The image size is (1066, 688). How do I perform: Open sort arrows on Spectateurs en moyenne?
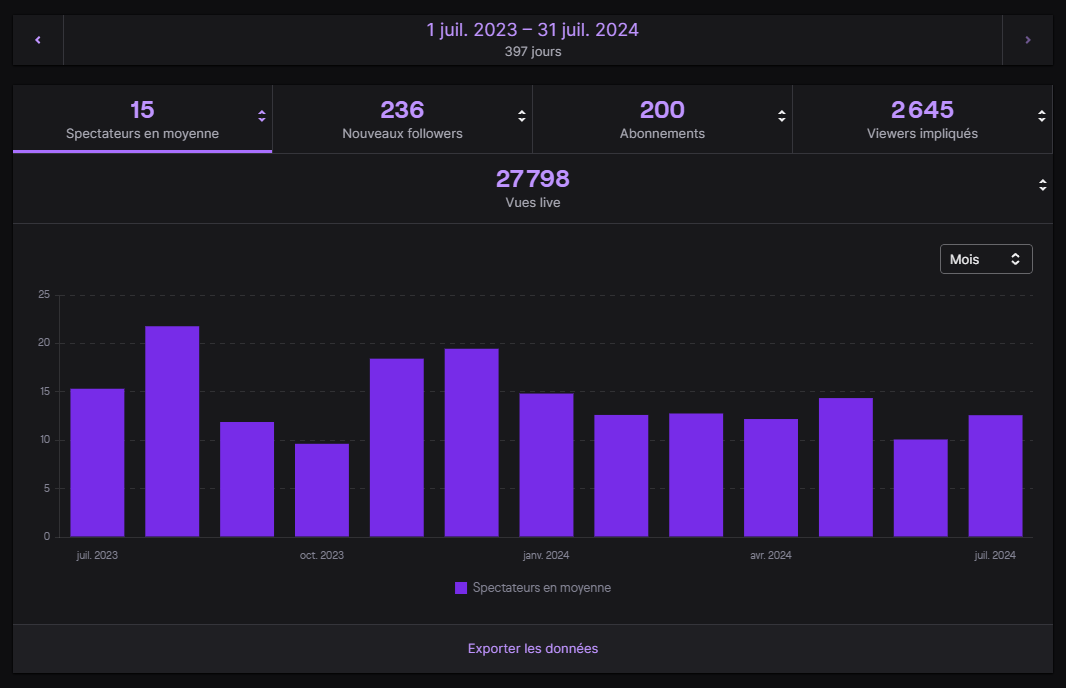262,116
